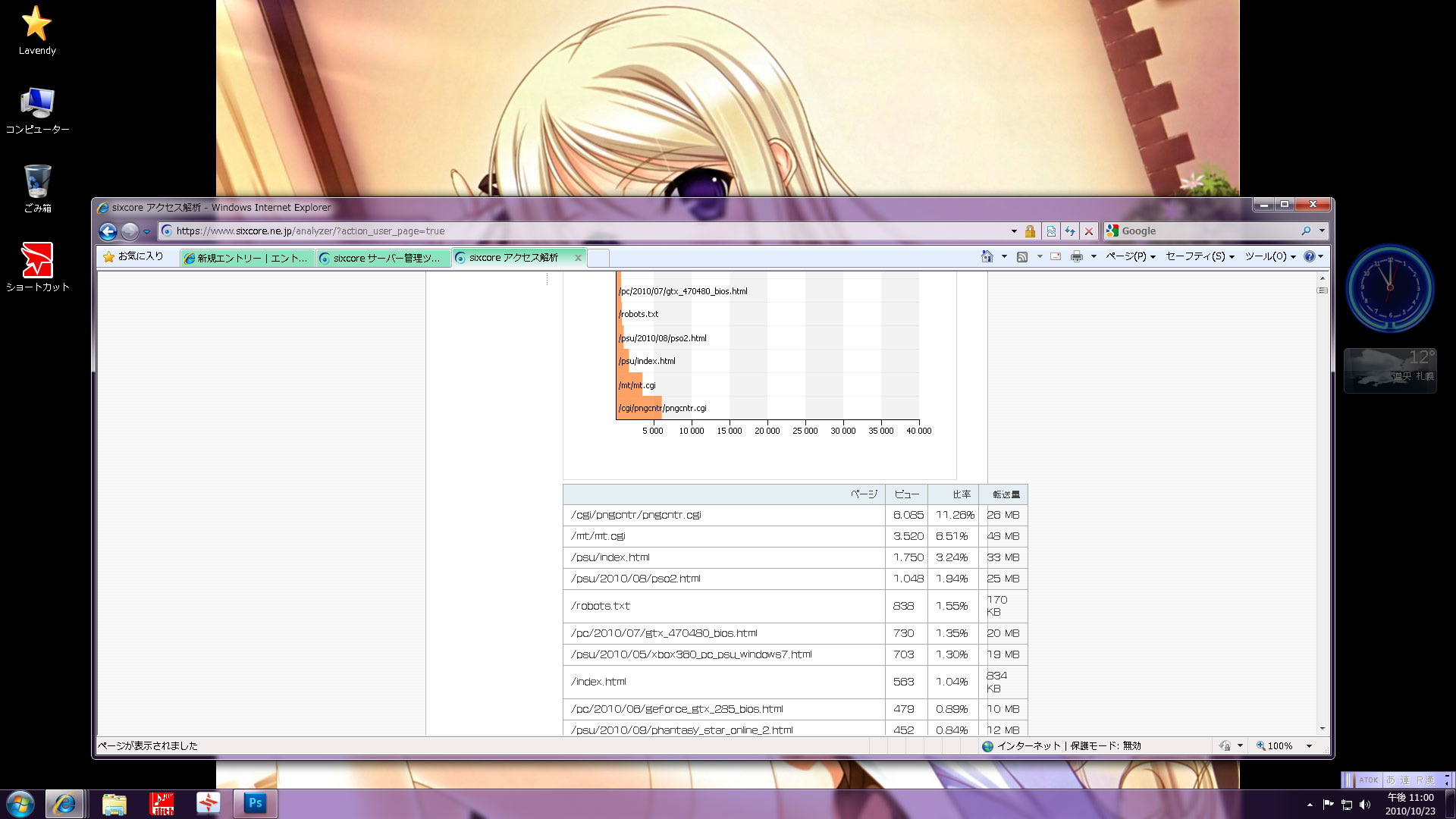This screenshot has height=819, width=1456.
Task: Click the Internet Explorer taskbar icon
Action: coord(64,804)
